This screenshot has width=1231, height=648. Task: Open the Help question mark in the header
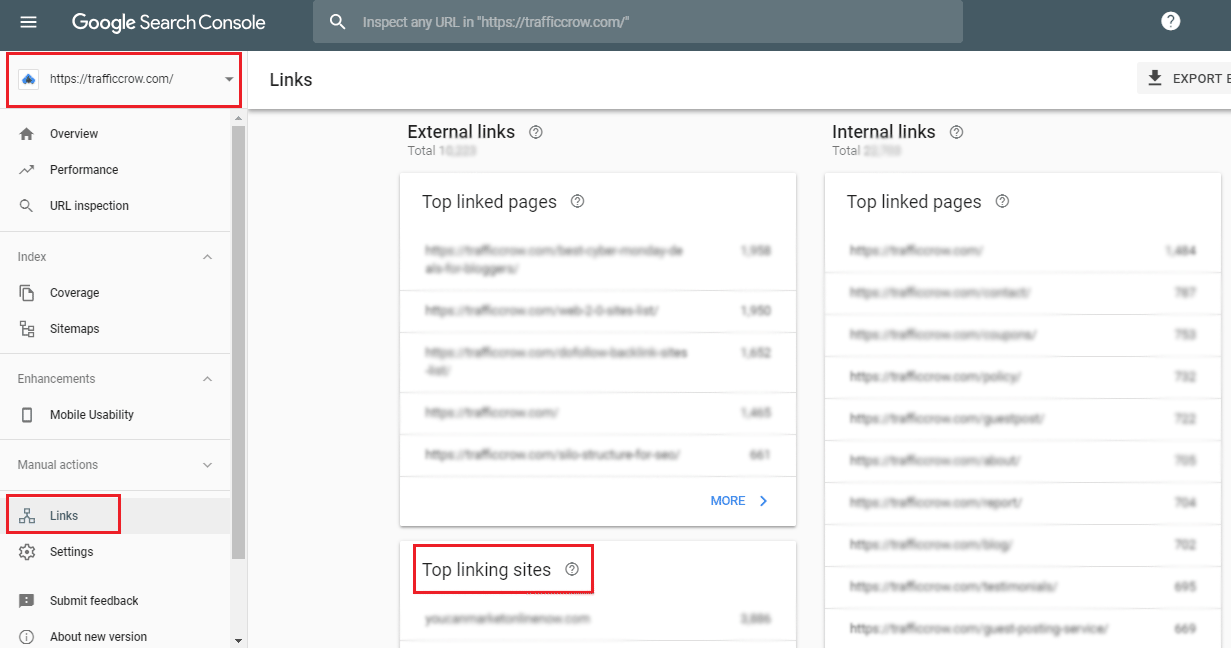pos(1170,22)
